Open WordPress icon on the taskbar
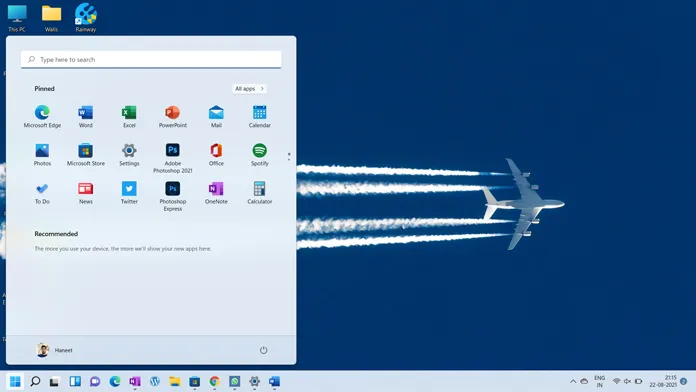Viewport: 696px width, 392px height. [154, 381]
